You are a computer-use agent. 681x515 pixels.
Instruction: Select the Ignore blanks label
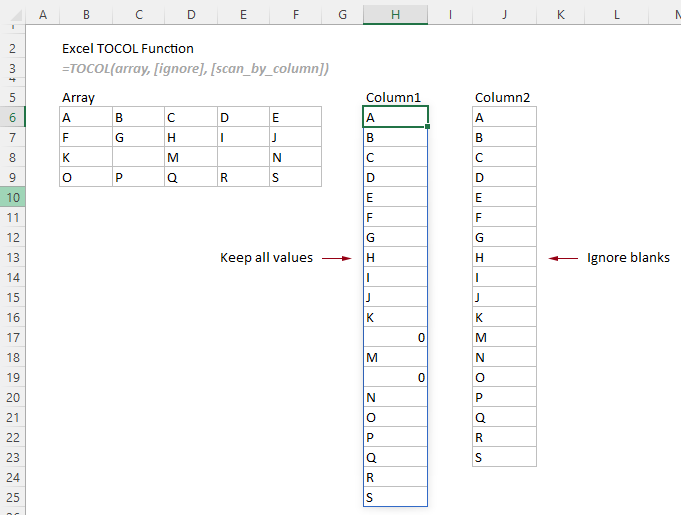[x=628, y=258]
